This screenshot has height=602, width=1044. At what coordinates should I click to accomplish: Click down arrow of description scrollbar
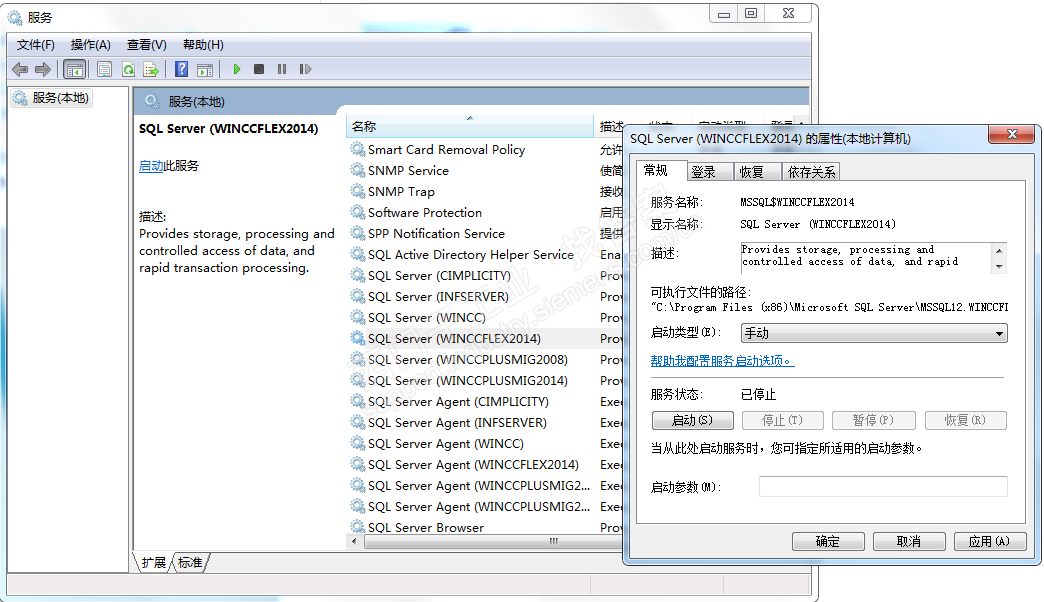tap(999, 266)
